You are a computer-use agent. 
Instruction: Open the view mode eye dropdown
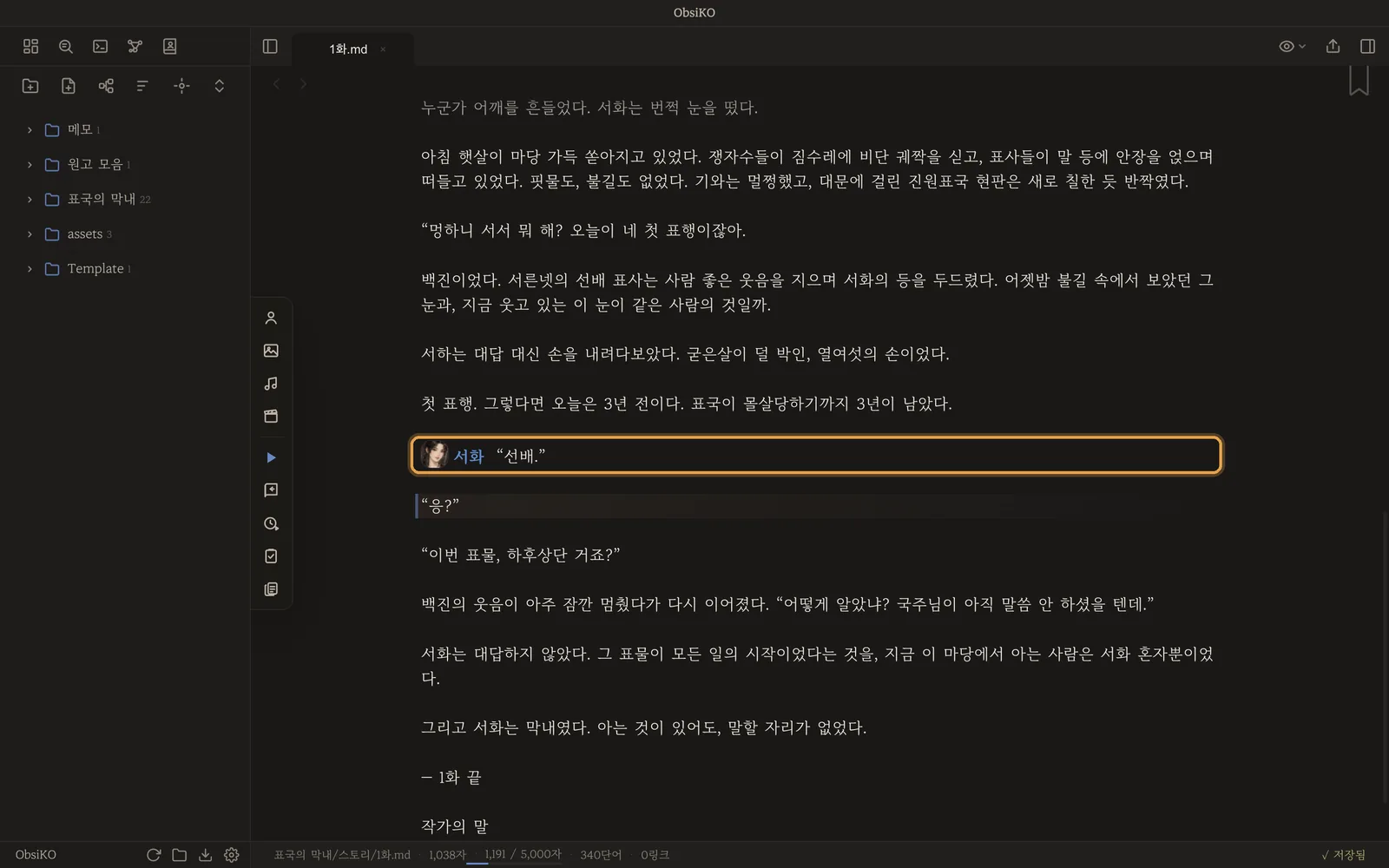[1292, 46]
